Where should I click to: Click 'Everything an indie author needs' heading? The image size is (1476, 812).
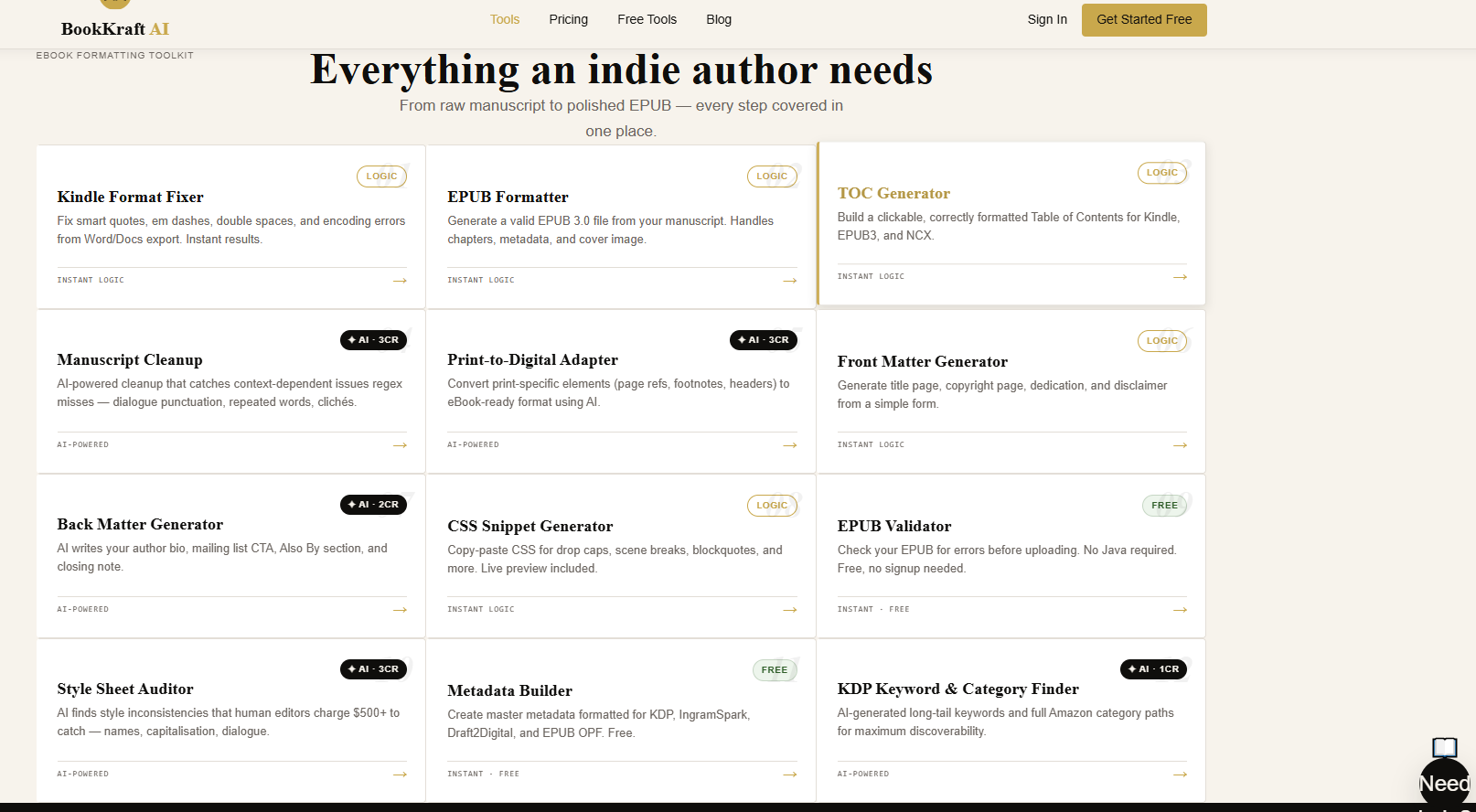click(622, 69)
